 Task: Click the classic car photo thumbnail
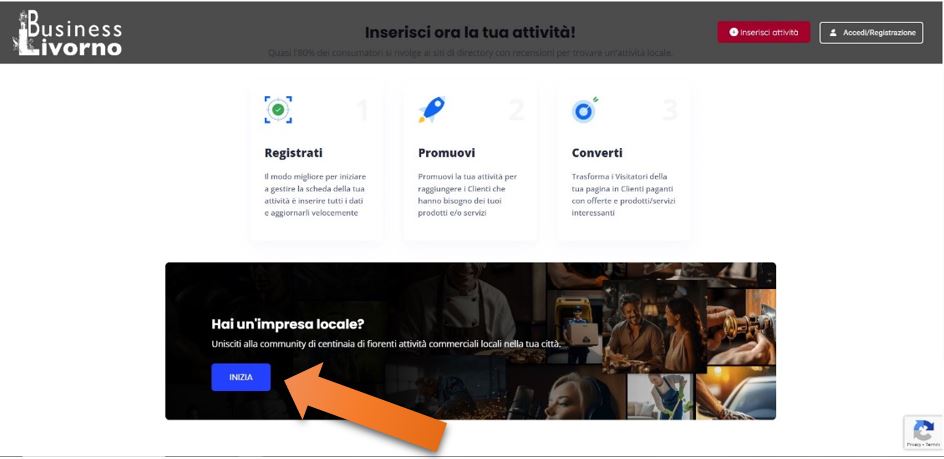click(x=736, y=393)
